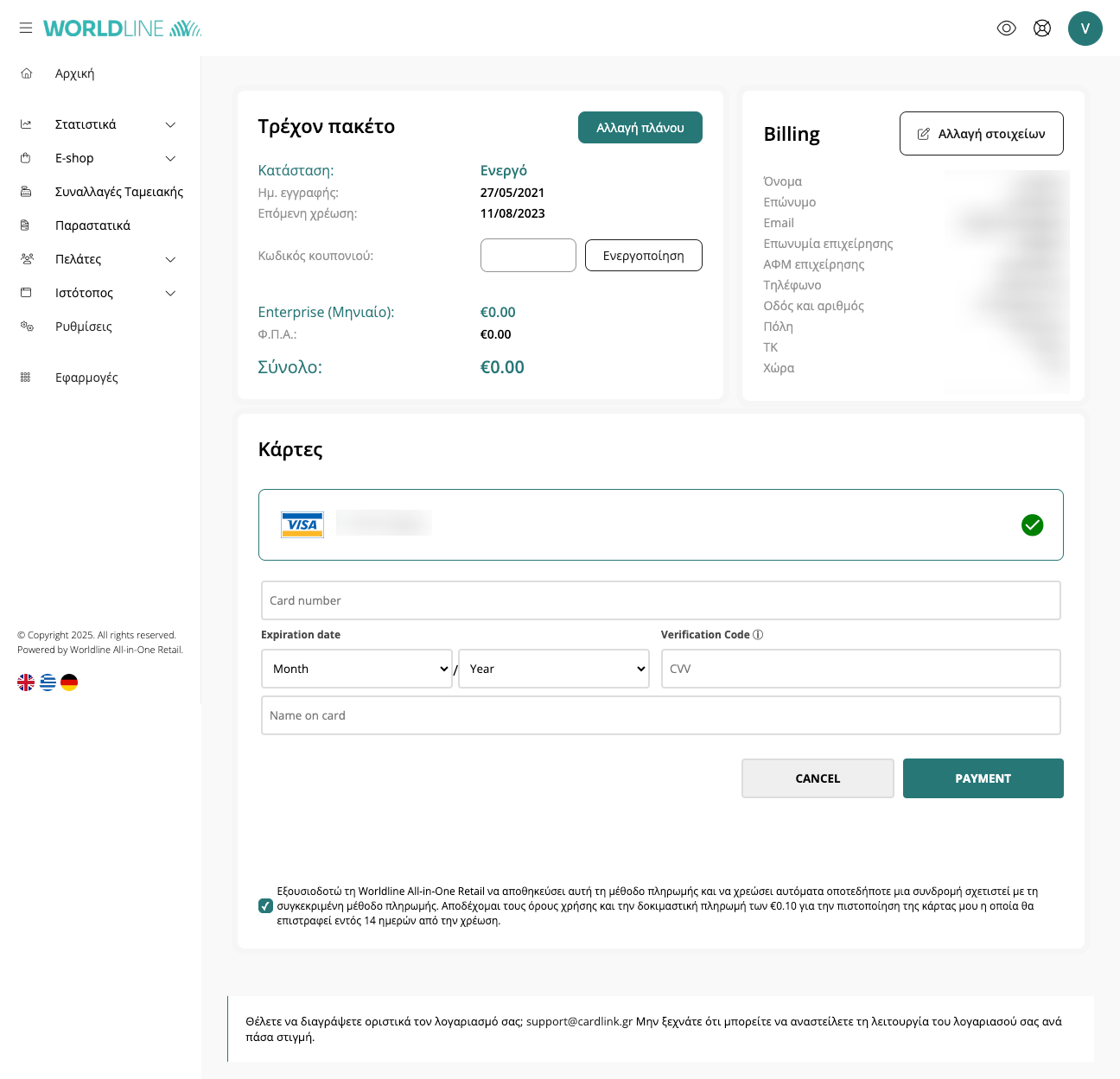Uncheck the payment authorization checkbox
Viewport: 1120px width, 1079px height.
[265, 906]
